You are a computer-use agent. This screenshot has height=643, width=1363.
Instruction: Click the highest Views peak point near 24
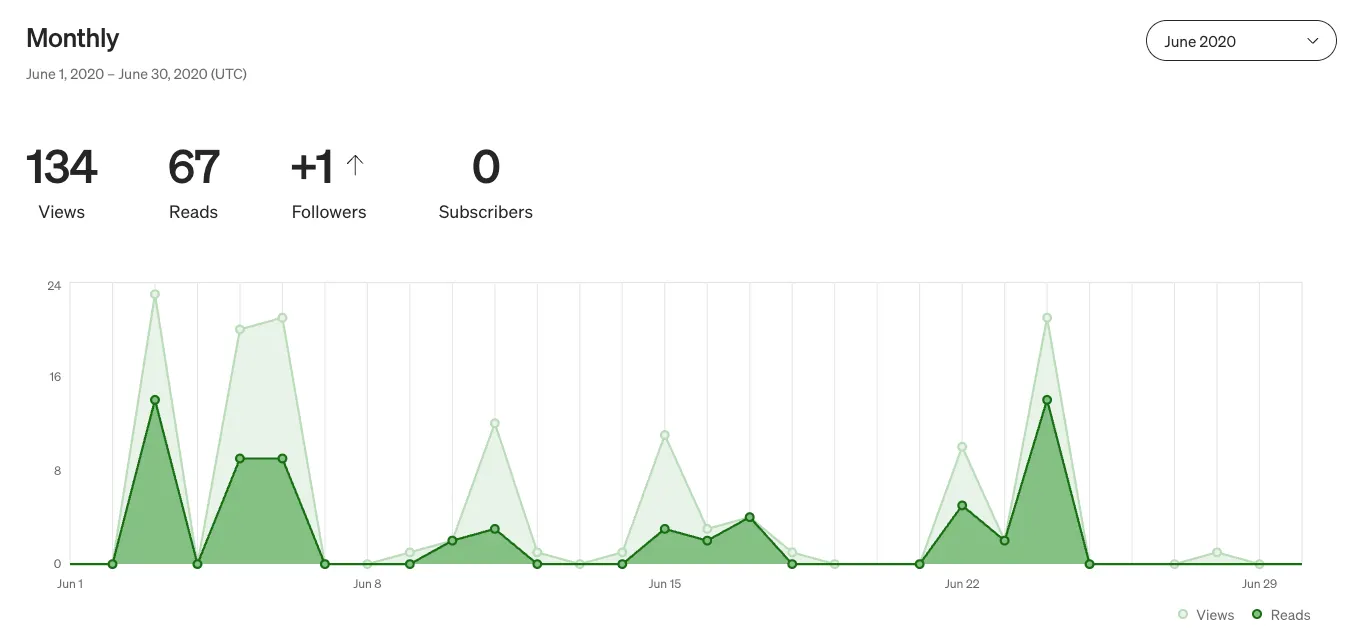click(x=155, y=294)
